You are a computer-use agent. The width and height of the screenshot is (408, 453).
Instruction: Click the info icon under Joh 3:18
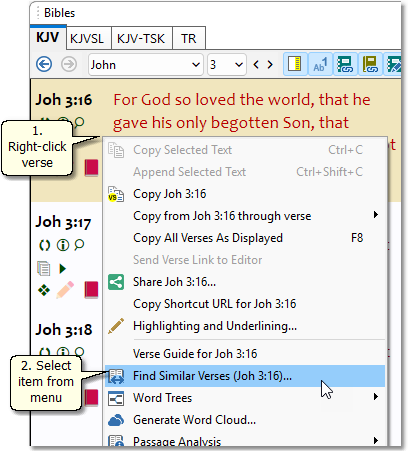(63, 352)
